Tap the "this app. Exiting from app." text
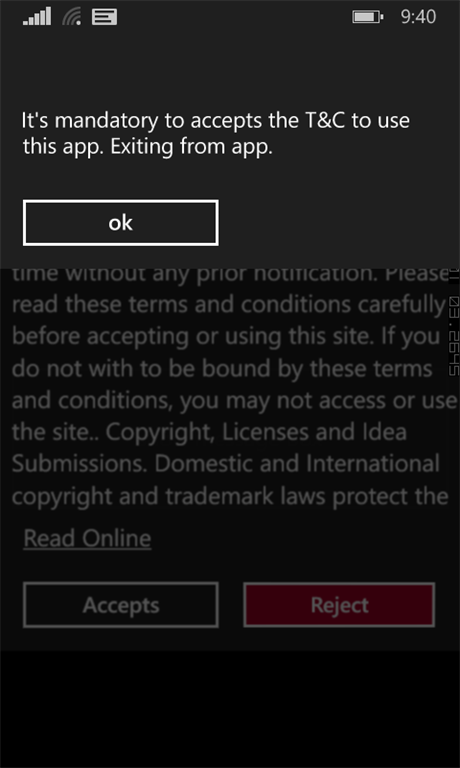Image resolution: width=460 pixels, height=768 pixels. 147,147
